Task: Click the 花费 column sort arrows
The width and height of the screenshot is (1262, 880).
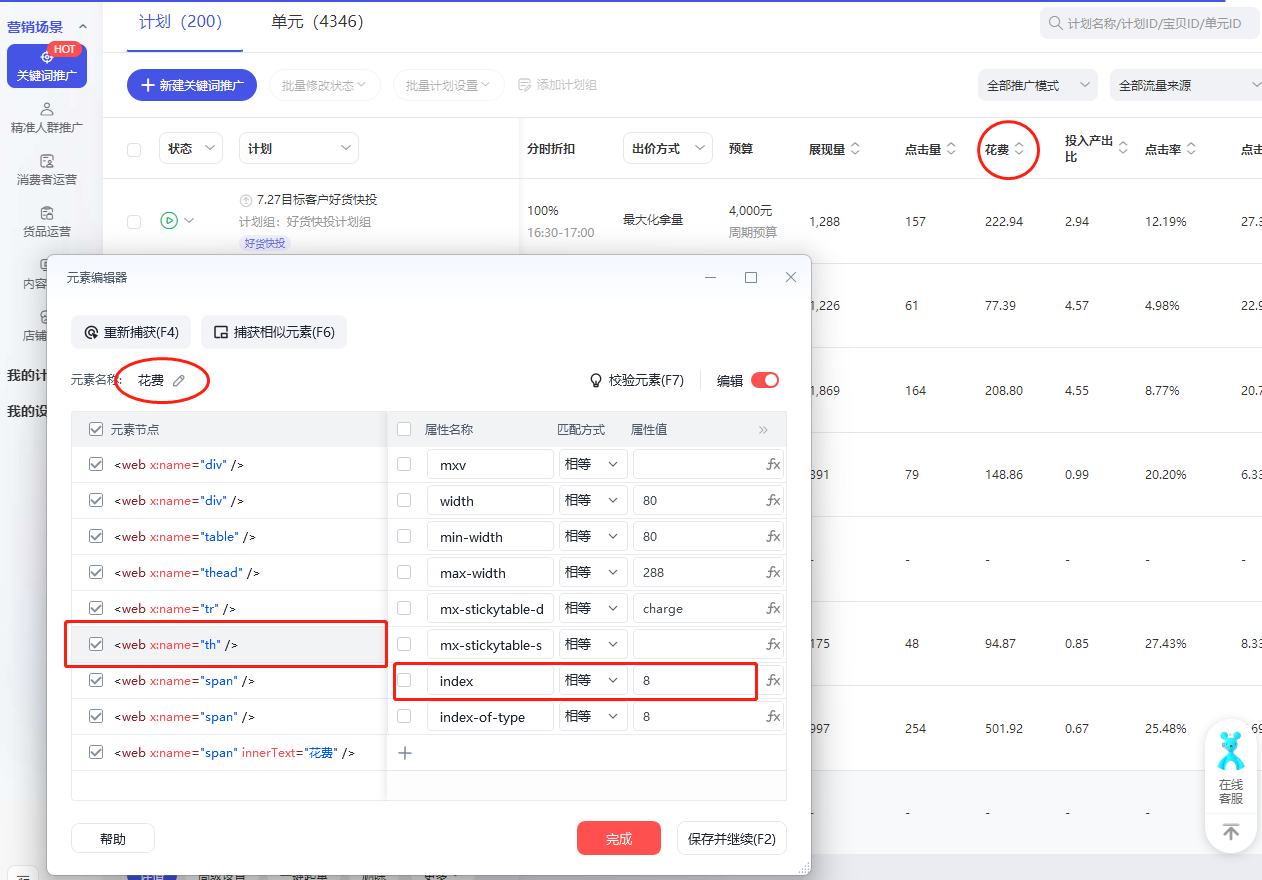Action: pos(1019,149)
